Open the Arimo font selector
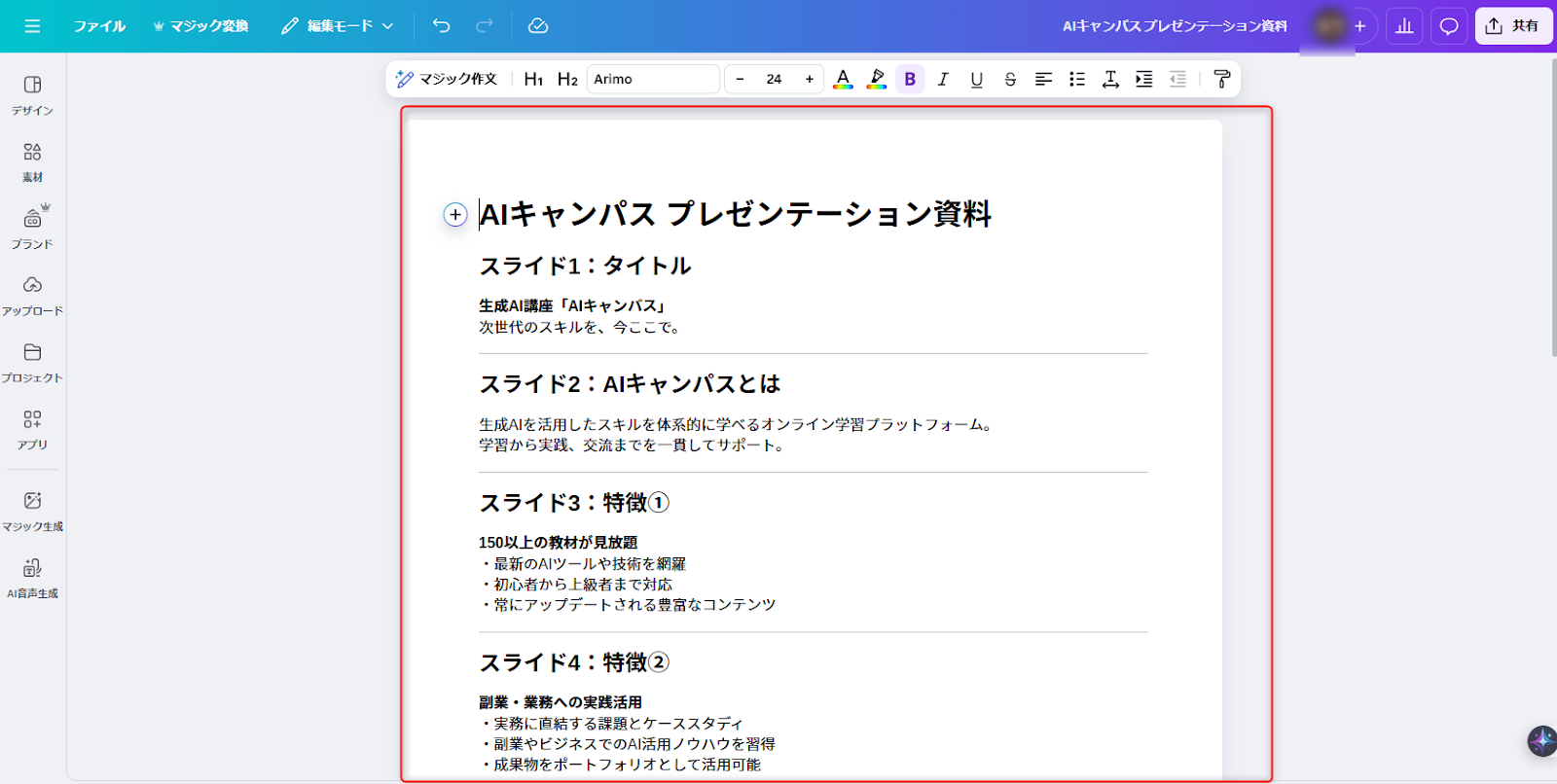 [x=652, y=79]
